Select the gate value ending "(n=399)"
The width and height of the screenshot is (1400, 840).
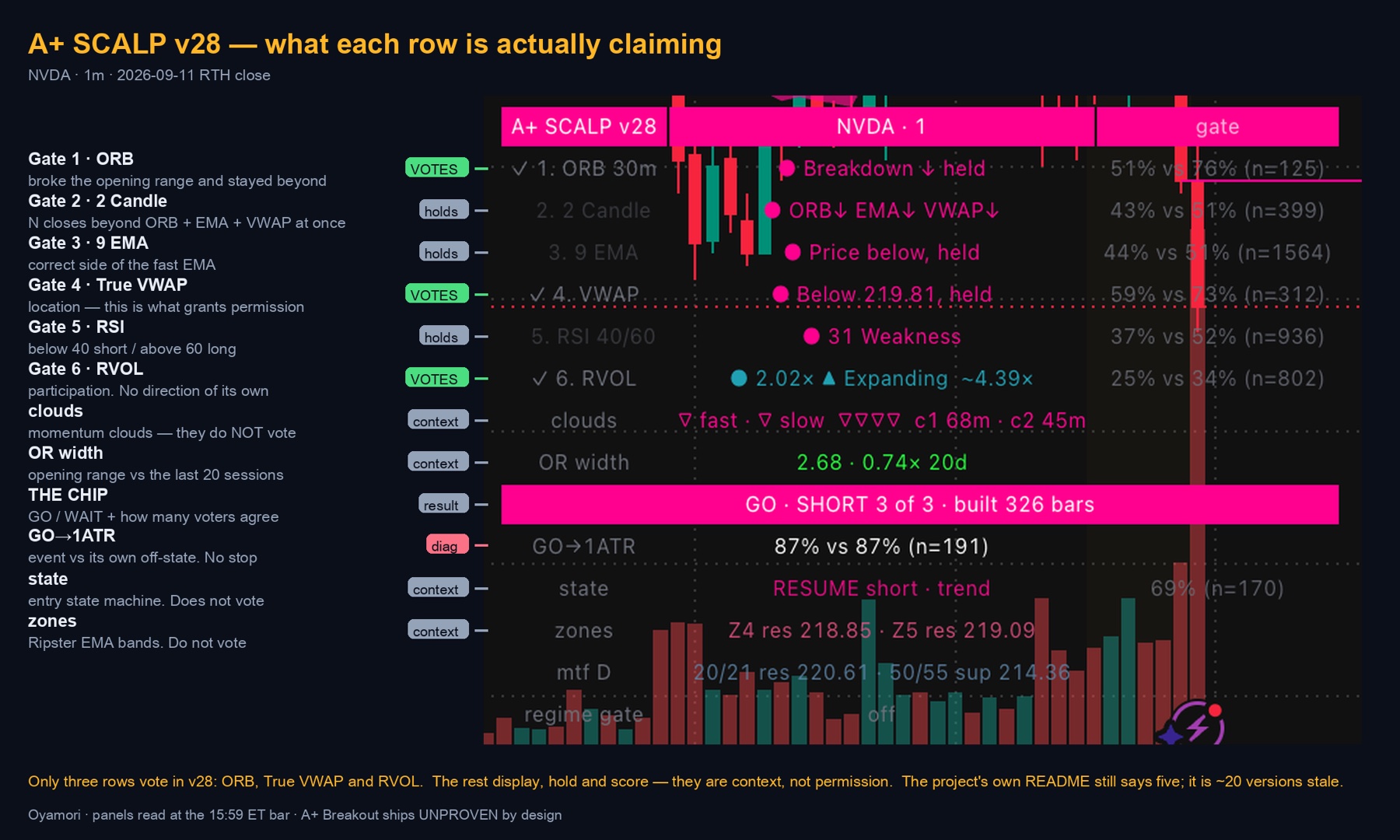coord(1217,210)
